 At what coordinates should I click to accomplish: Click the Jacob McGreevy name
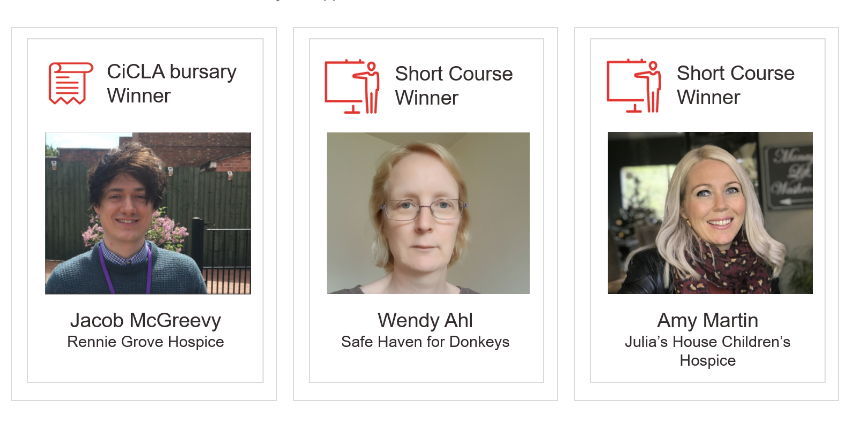(146, 321)
